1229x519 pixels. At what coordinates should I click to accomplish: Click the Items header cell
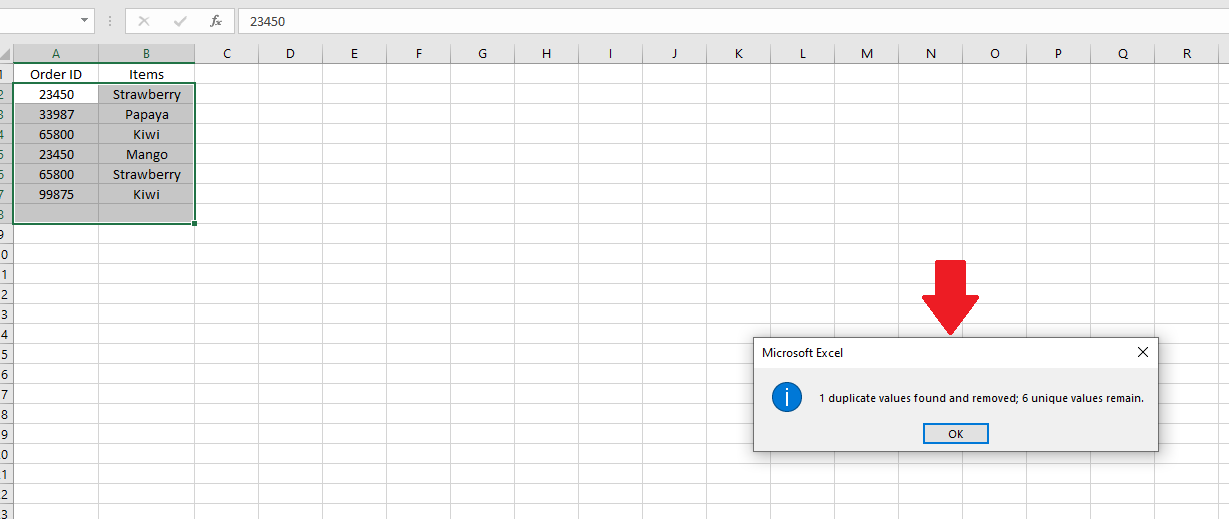[x=146, y=74]
